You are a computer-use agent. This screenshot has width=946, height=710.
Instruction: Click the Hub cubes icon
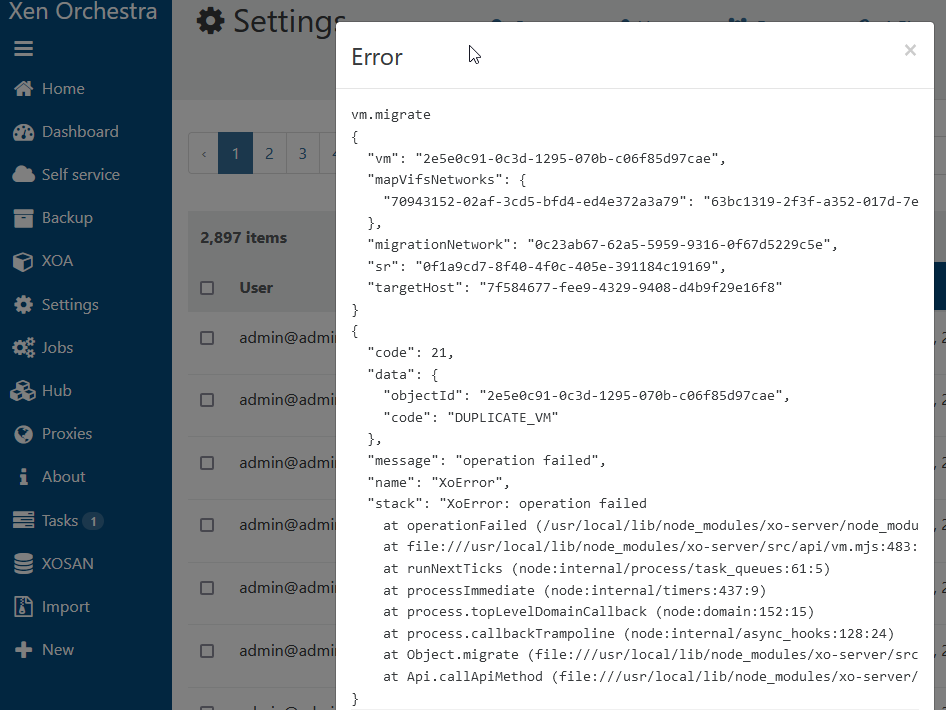tap(24, 391)
